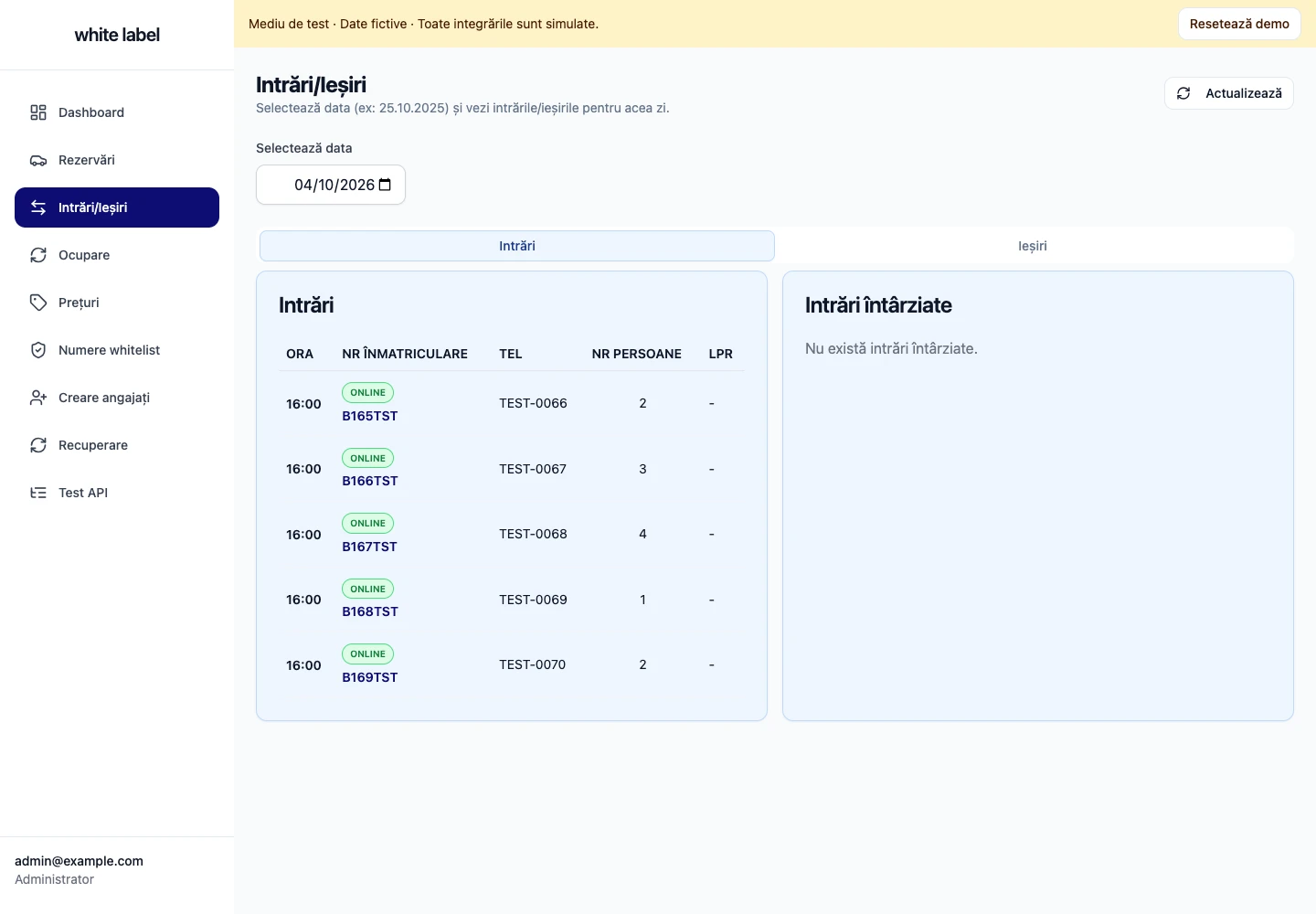1316x914 pixels.
Task: Click the Actualizează label
Action: click(x=1244, y=93)
